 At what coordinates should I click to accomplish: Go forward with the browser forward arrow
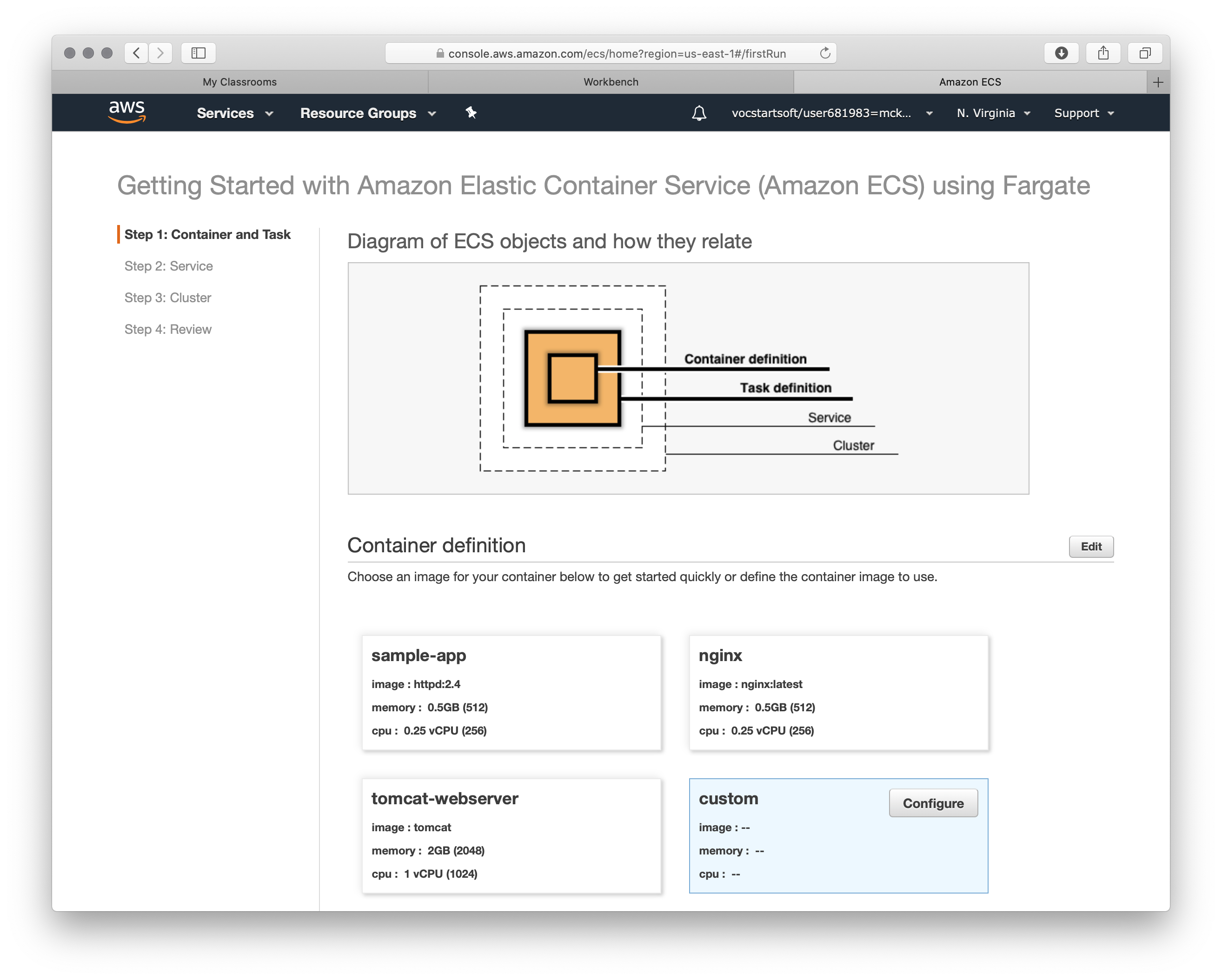(160, 53)
